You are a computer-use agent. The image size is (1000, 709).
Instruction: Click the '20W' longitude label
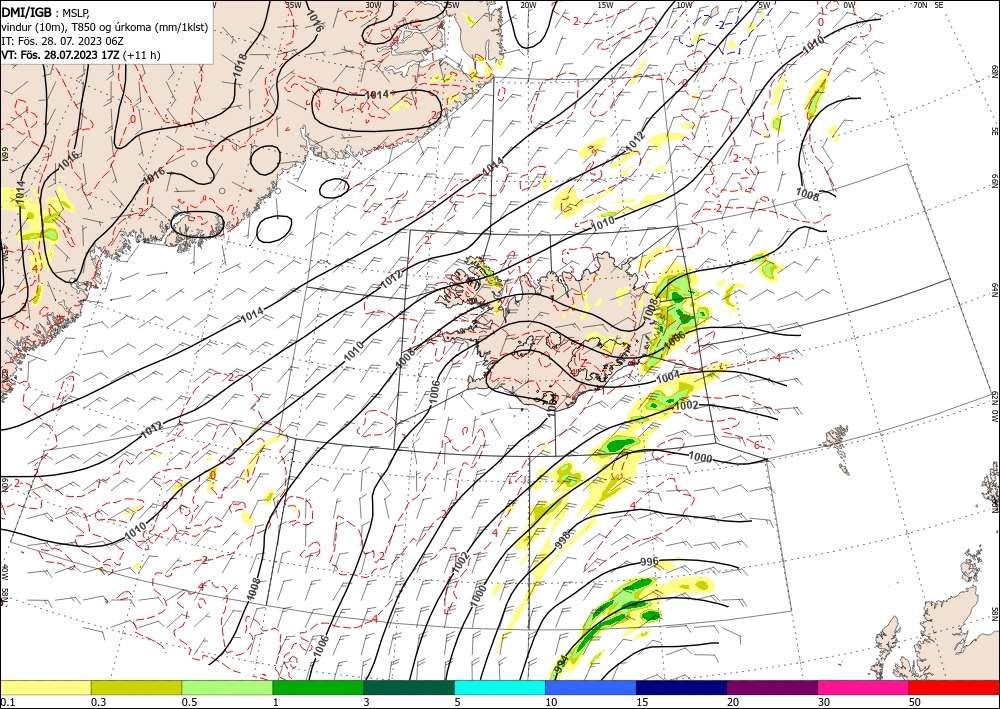(528, 5)
